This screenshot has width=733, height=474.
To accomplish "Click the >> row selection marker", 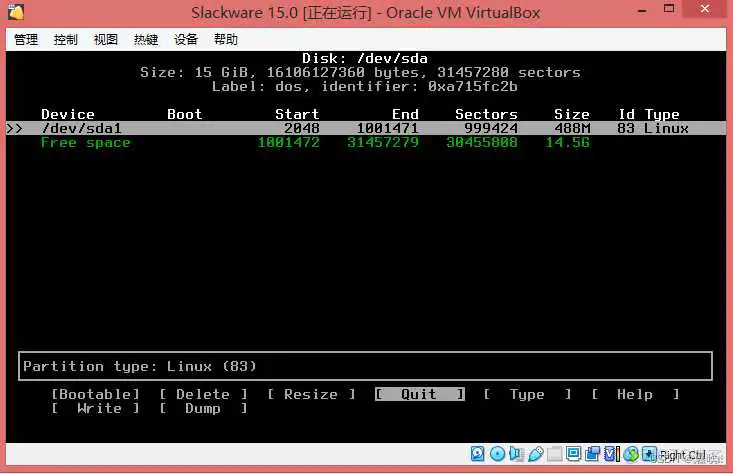I will (x=14, y=128).
